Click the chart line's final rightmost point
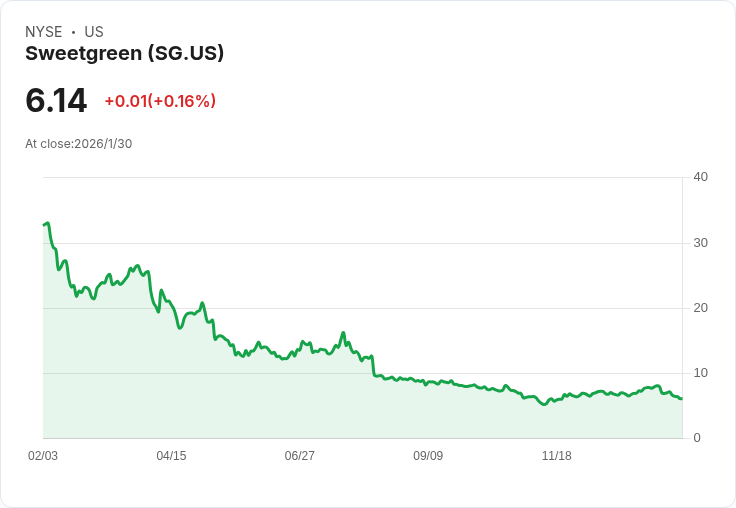736x508 pixels. coord(681,398)
